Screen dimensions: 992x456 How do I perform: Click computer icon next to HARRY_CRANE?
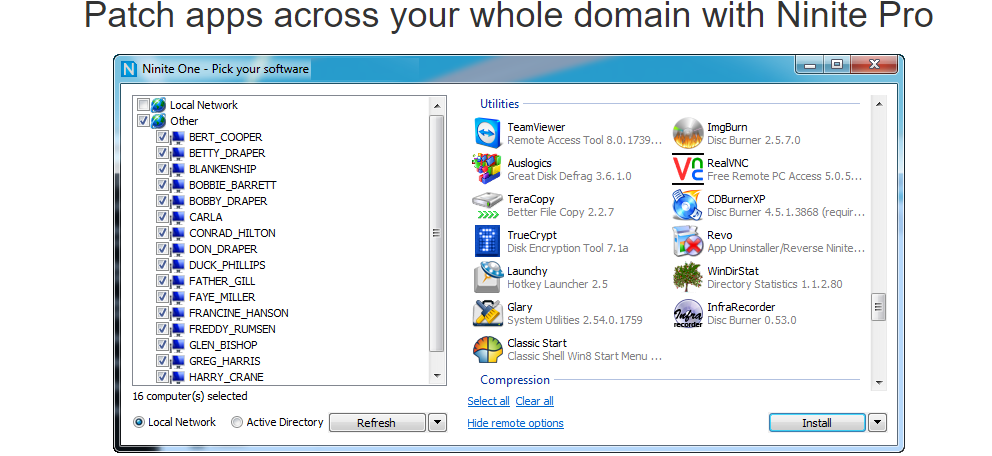(178, 377)
